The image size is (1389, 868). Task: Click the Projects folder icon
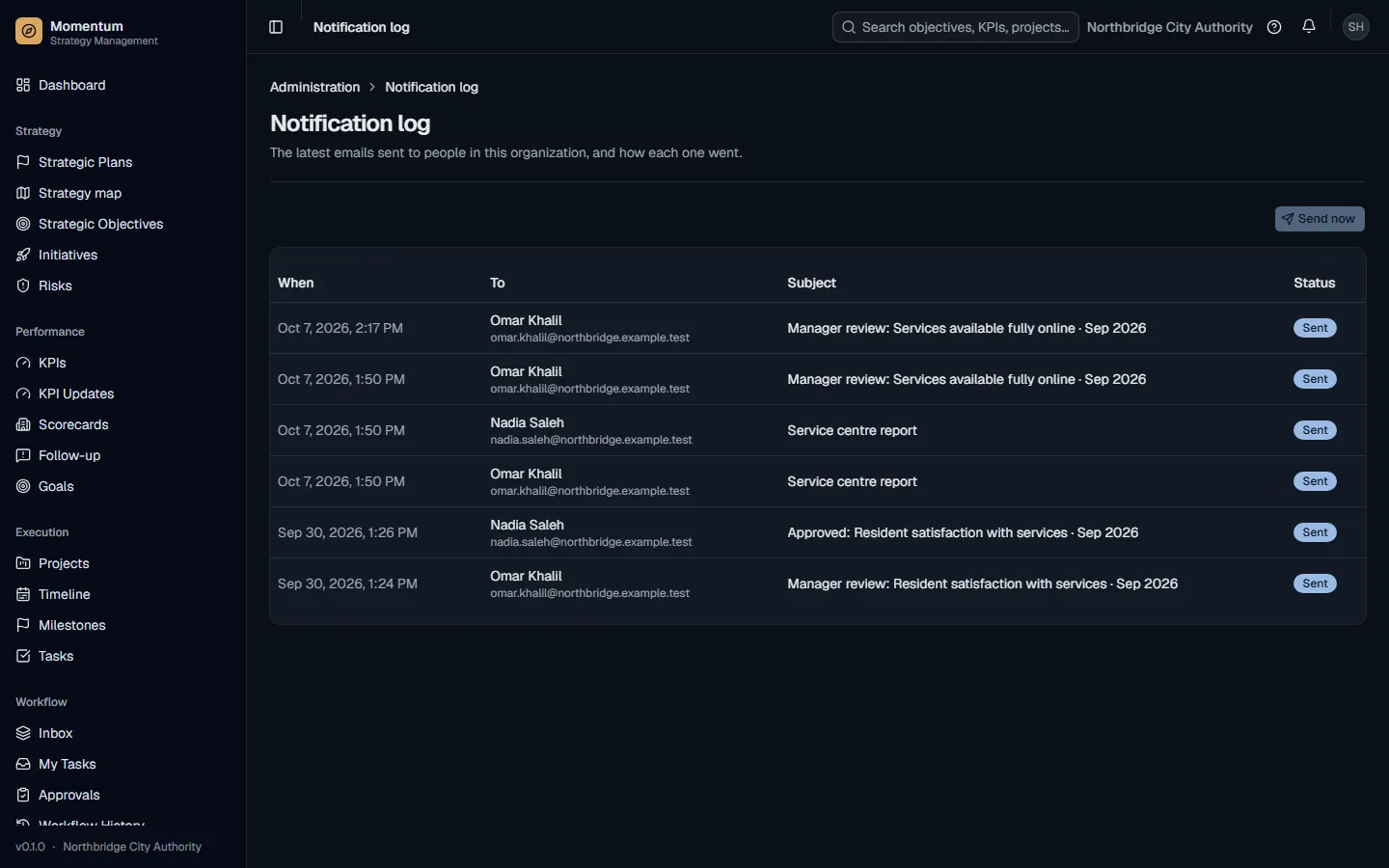[x=23, y=563]
